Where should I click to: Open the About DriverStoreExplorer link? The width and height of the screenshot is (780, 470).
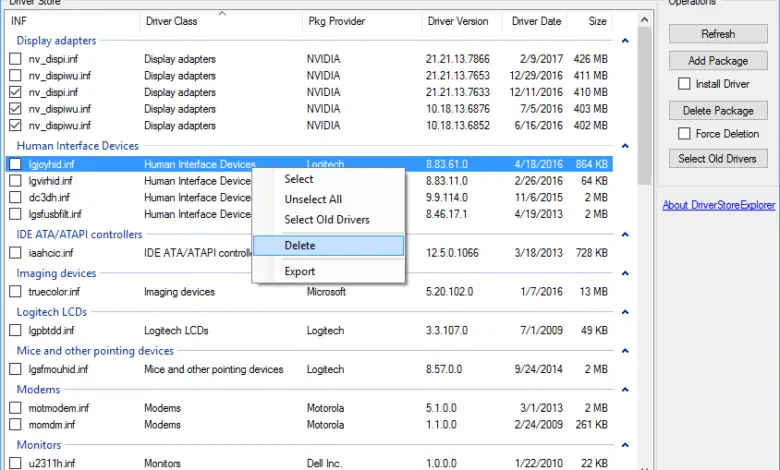point(717,206)
